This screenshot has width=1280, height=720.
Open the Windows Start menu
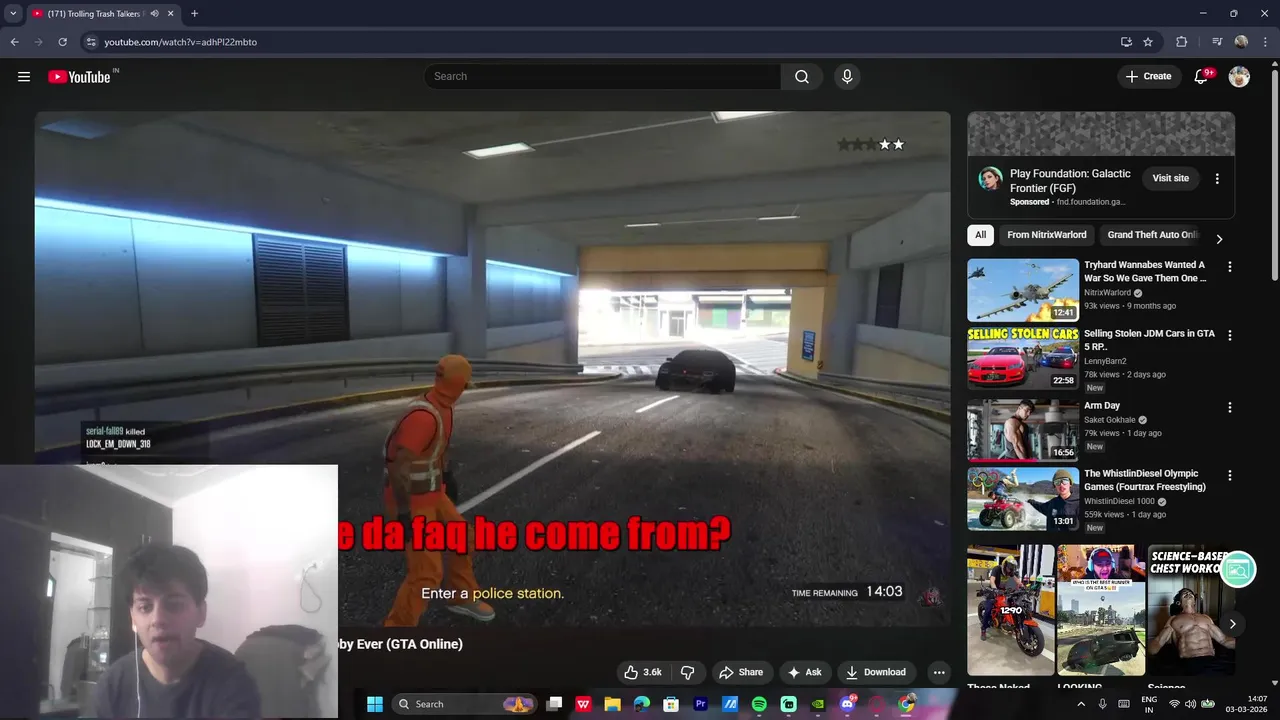pyautogui.click(x=375, y=704)
